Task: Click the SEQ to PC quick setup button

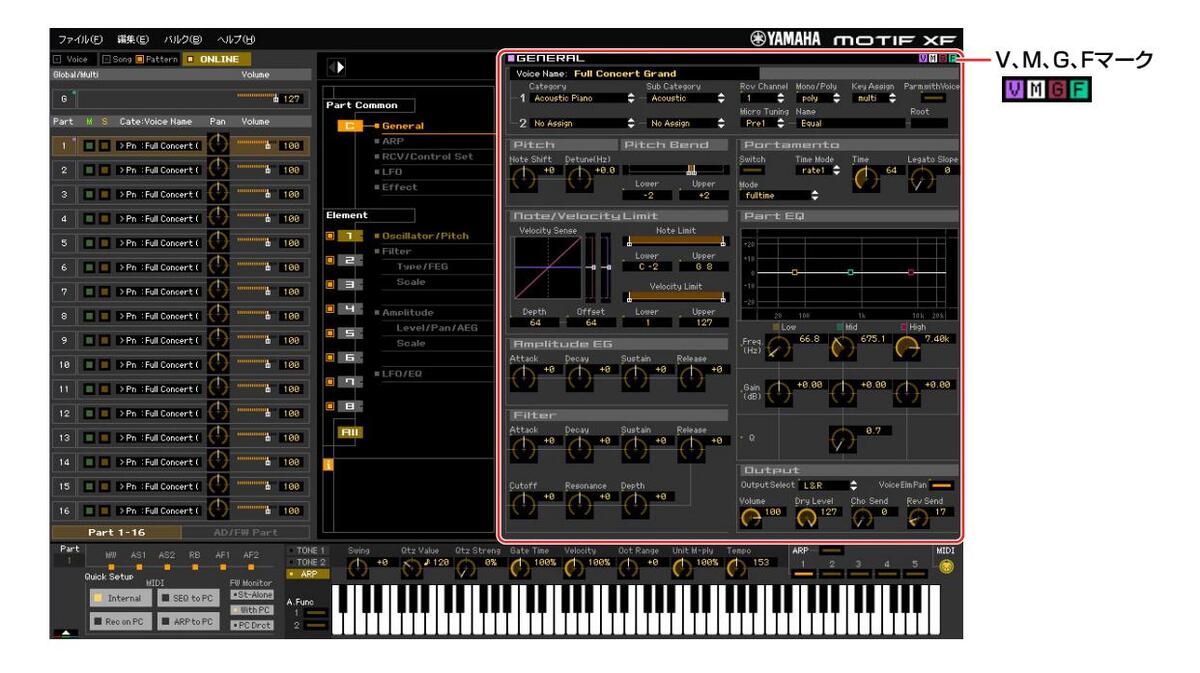Action: (x=187, y=596)
